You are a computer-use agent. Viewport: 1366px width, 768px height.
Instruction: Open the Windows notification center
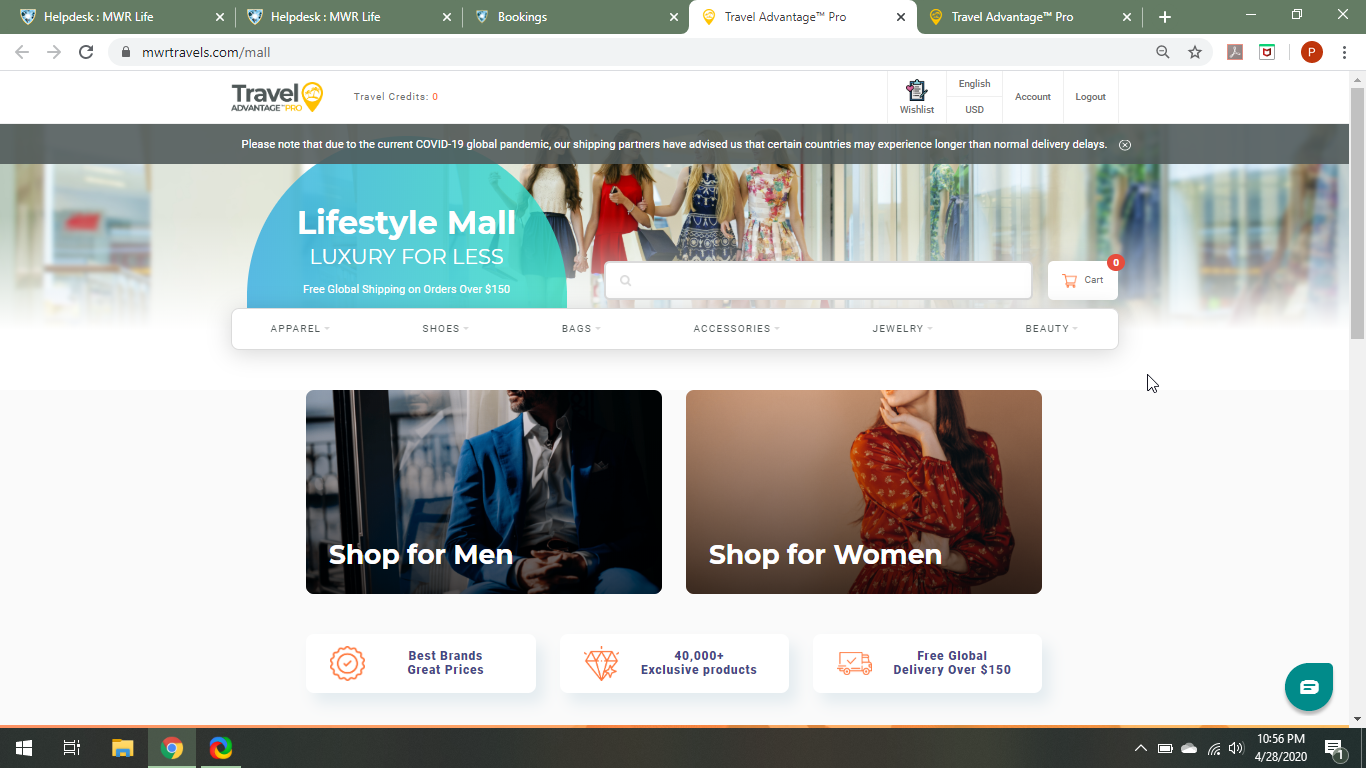coord(1334,748)
